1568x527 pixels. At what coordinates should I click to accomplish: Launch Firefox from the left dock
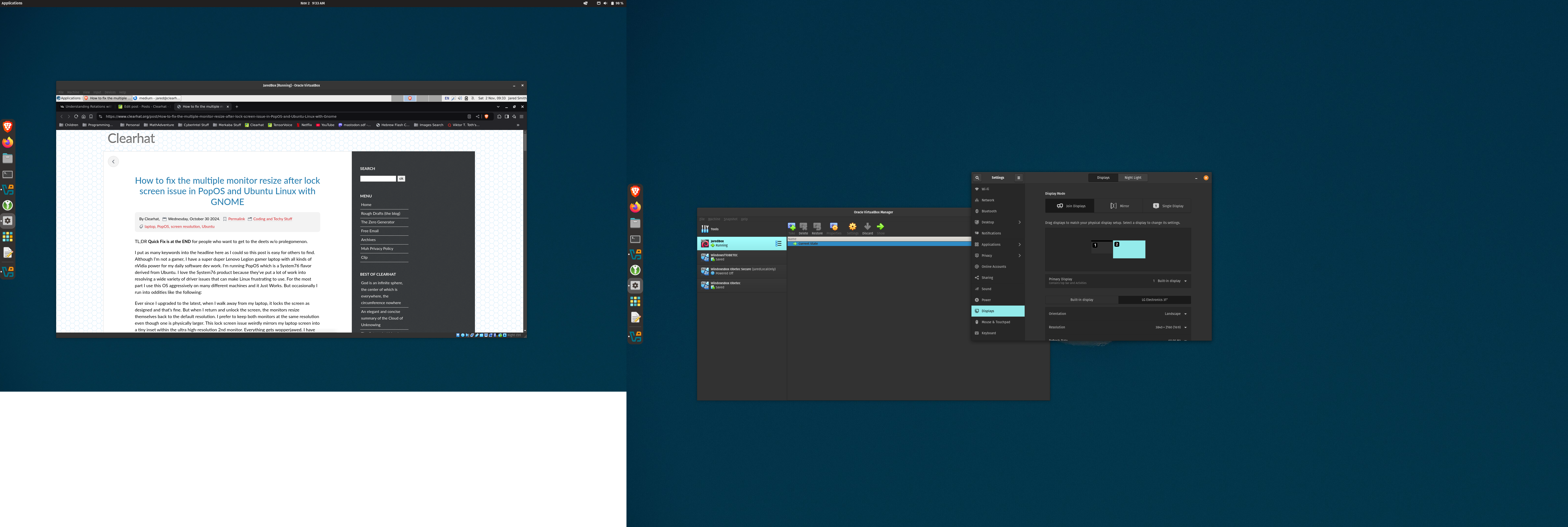pos(8,142)
